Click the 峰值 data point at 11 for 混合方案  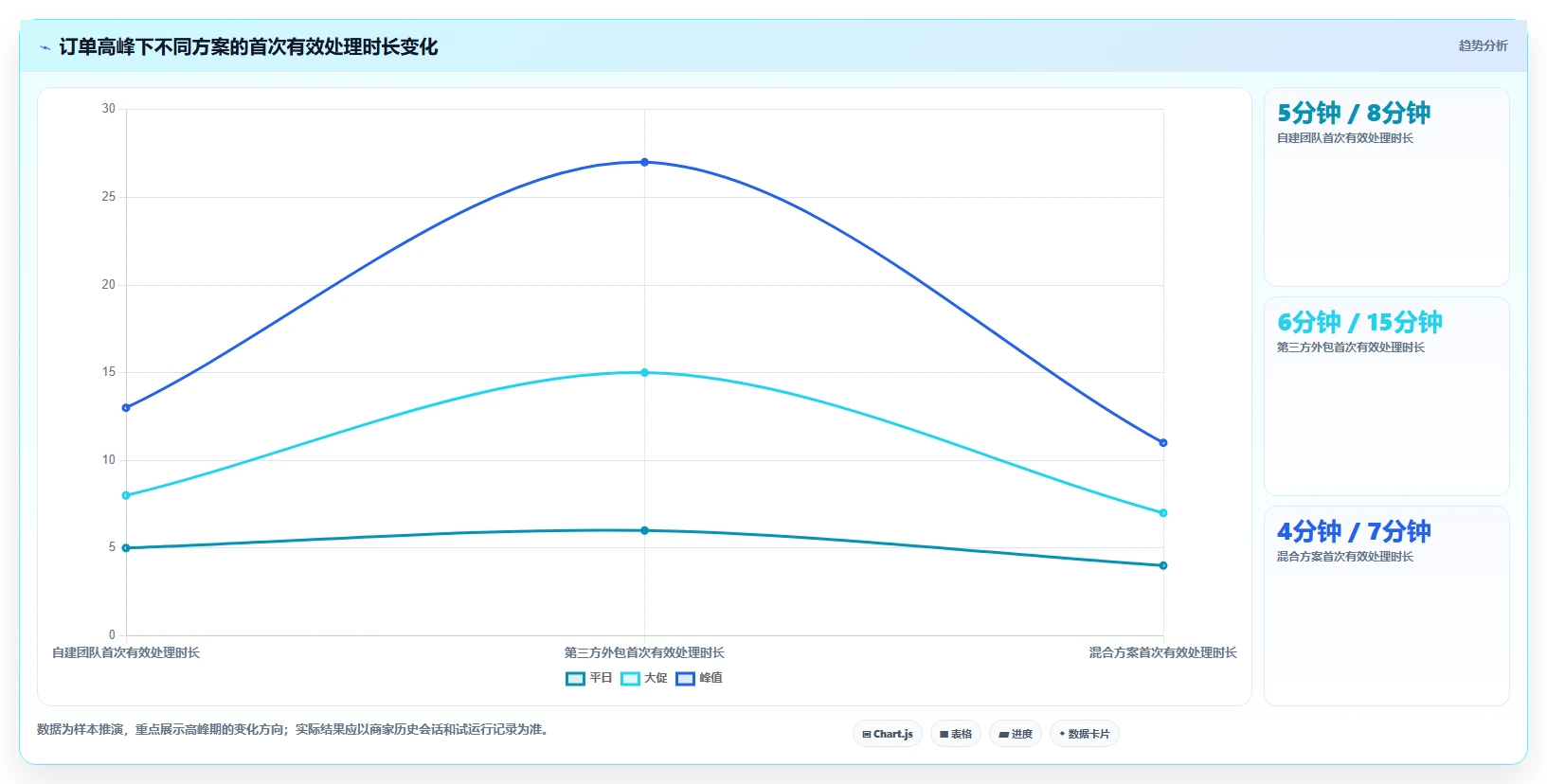[x=1163, y=443]
